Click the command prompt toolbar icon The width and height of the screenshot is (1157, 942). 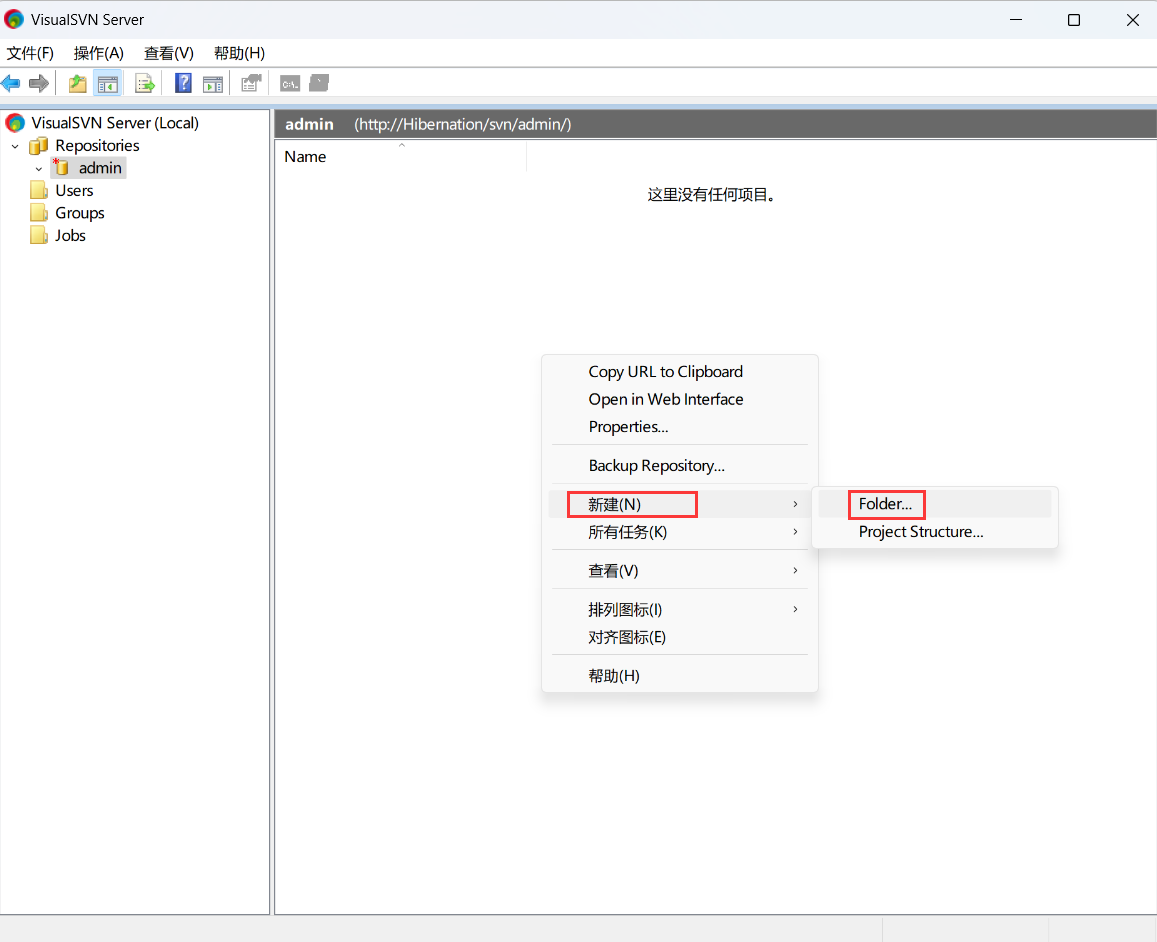[x=290, y=83]
